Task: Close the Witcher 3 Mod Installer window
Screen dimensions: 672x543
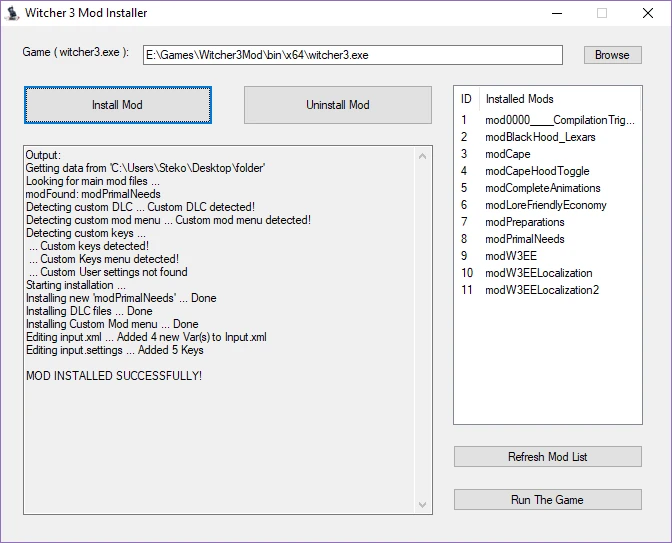Action: click(x=648, y=13)
